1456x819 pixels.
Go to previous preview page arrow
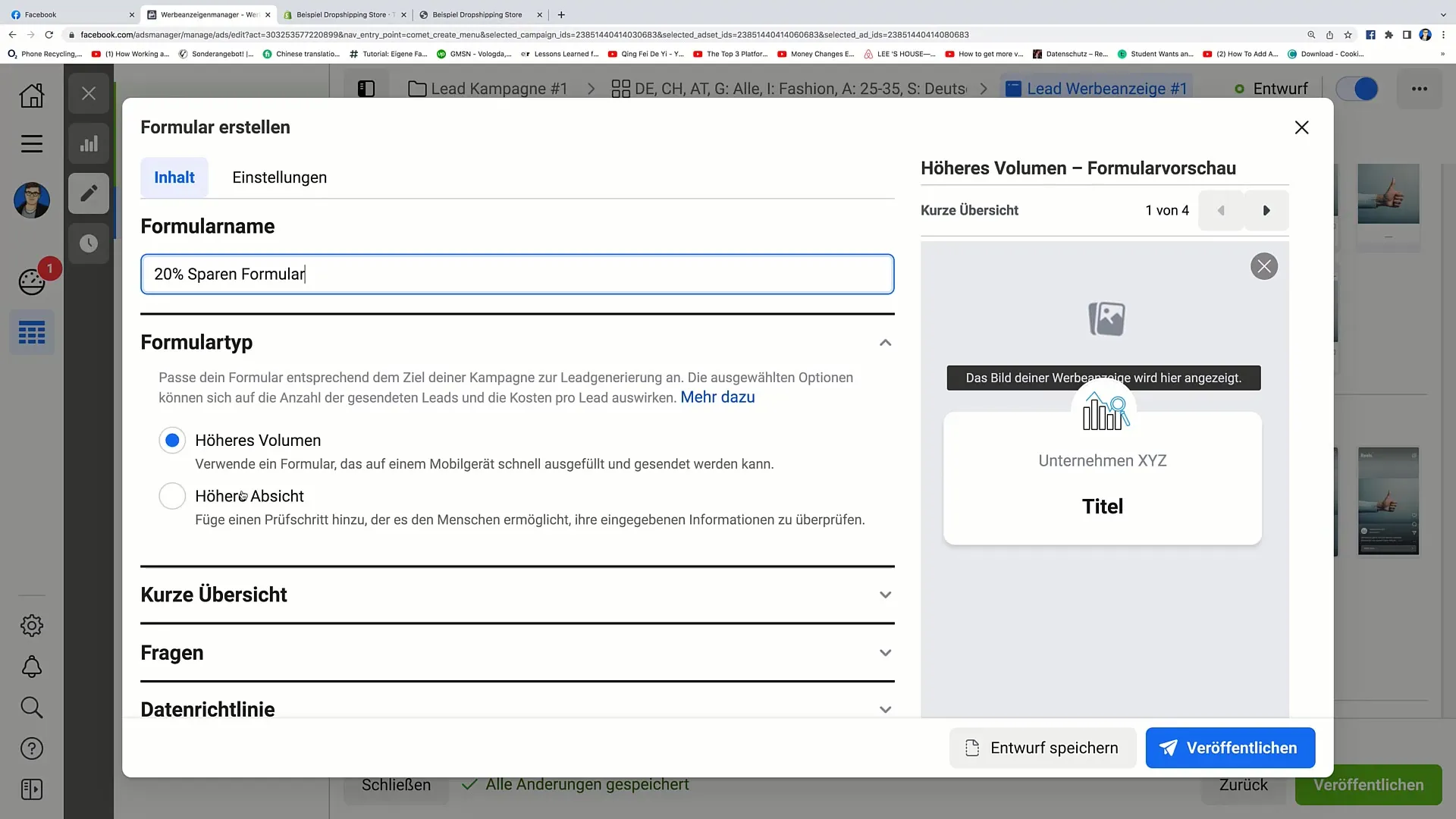[1221, 211]
